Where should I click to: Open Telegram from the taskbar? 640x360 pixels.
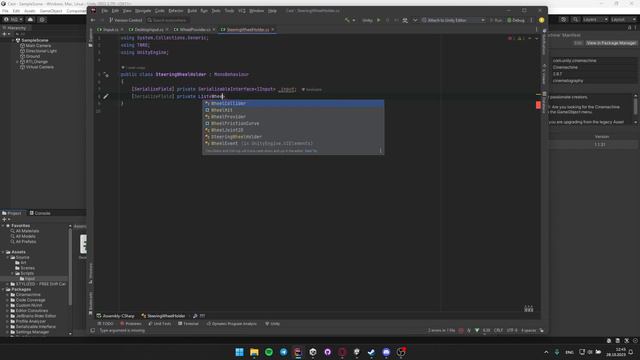coord(283,352)
